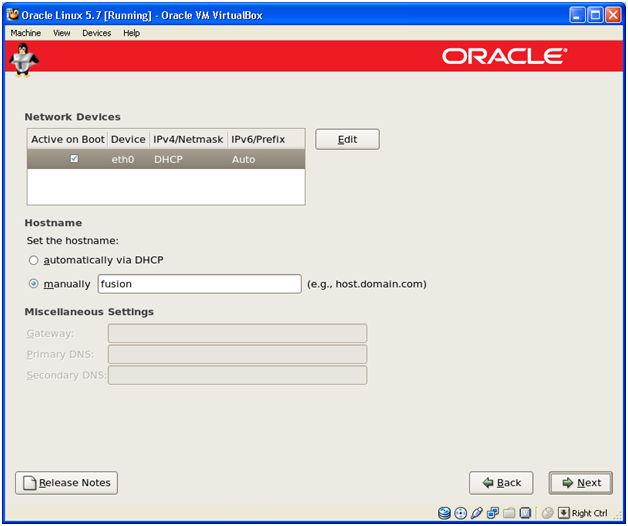The width and height of the screenshot is (628, 526).
Task: Open the Machine menu
Action: [x=26, y=33]
